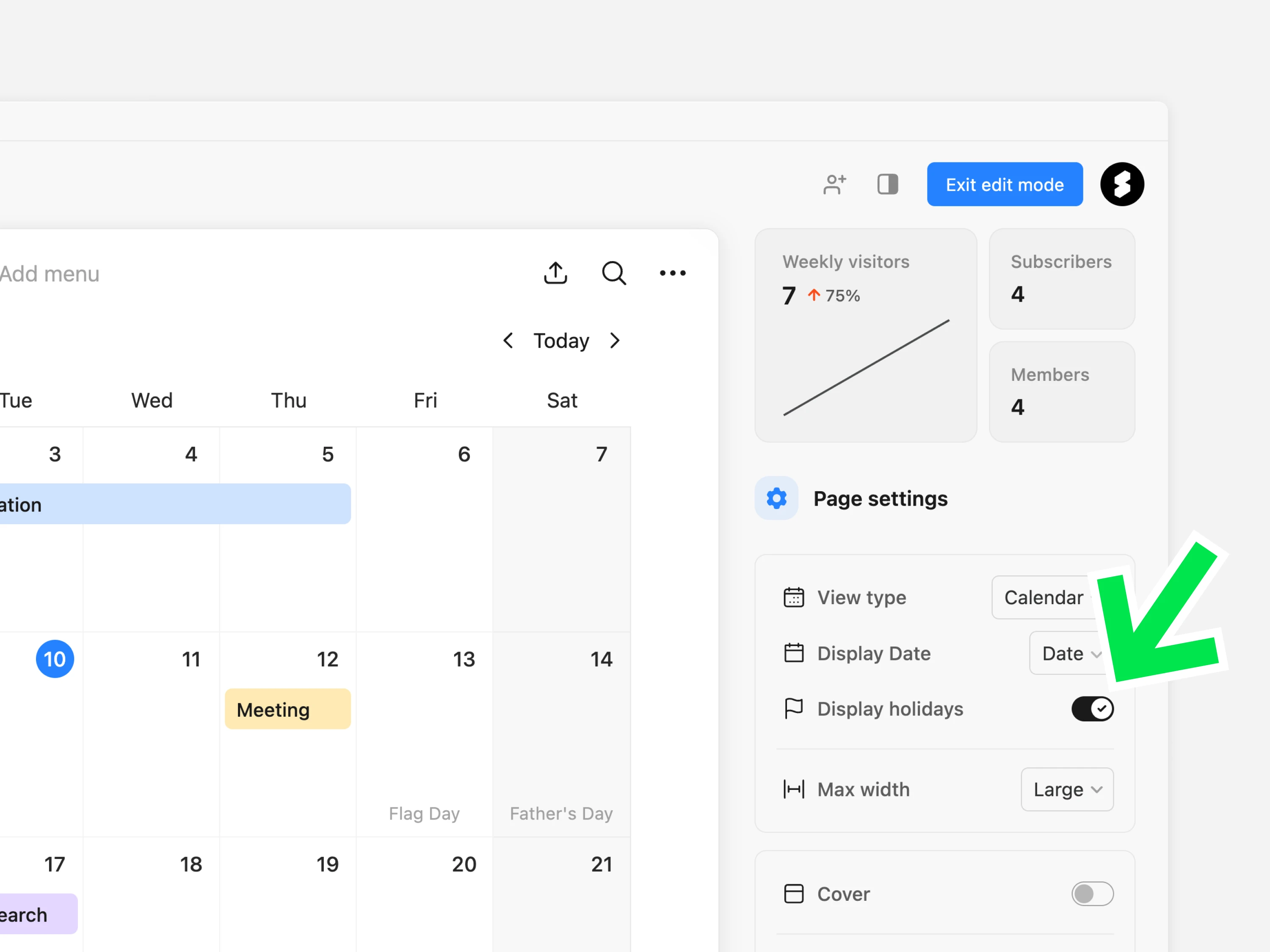The width and height of the screenshot is (1270, 952).
Task: Select today's date 10
Action: (x=55, y=659)
